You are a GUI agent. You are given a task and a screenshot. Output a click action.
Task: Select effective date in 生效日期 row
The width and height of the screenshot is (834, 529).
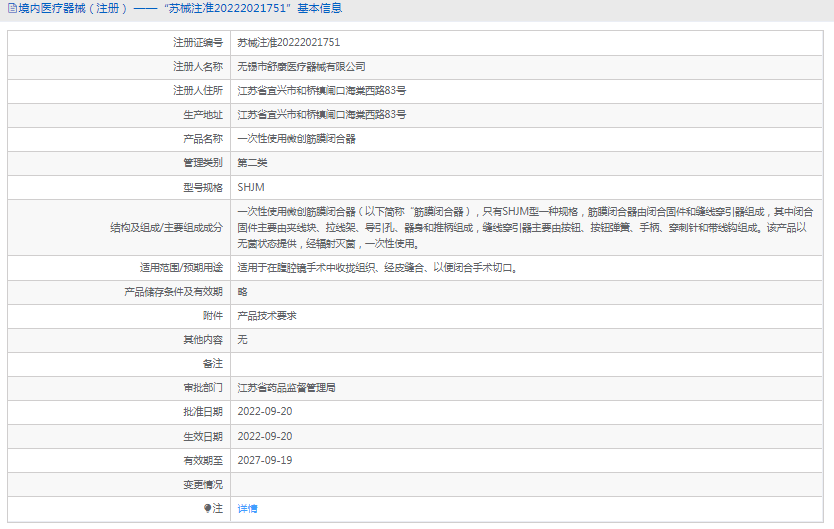264,436
